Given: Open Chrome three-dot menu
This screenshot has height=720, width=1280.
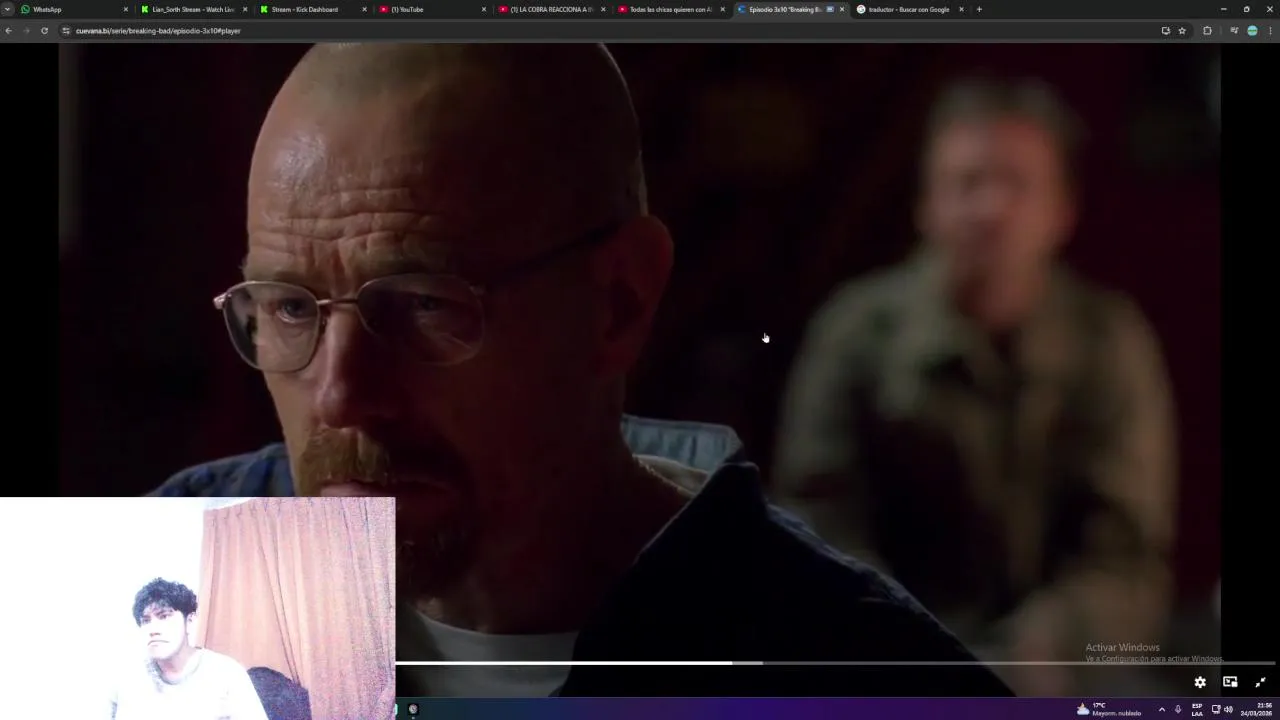Looking at the screenshot, I should click(x=1270, y=31).
